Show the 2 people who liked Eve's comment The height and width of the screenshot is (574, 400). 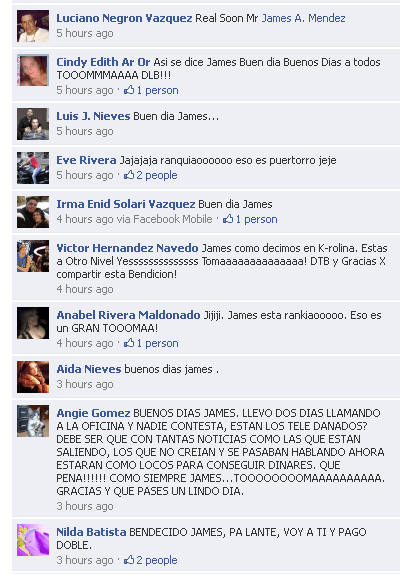pyautogui.click(x=157, y=175)
